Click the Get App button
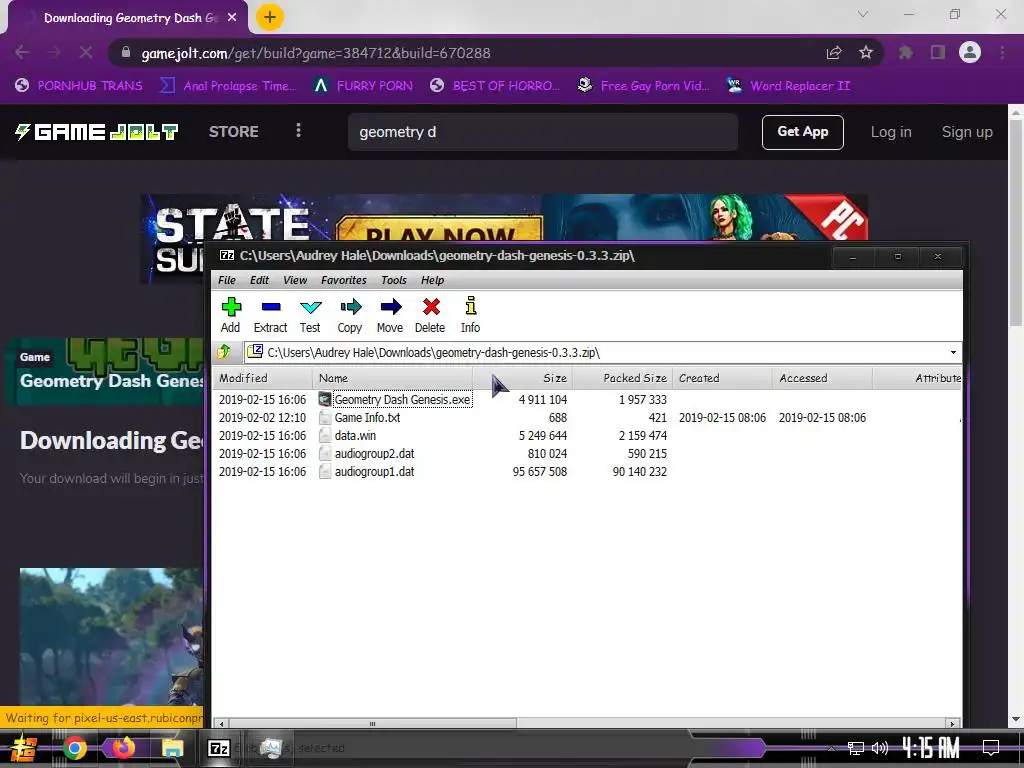 click(x=803, y=132)
